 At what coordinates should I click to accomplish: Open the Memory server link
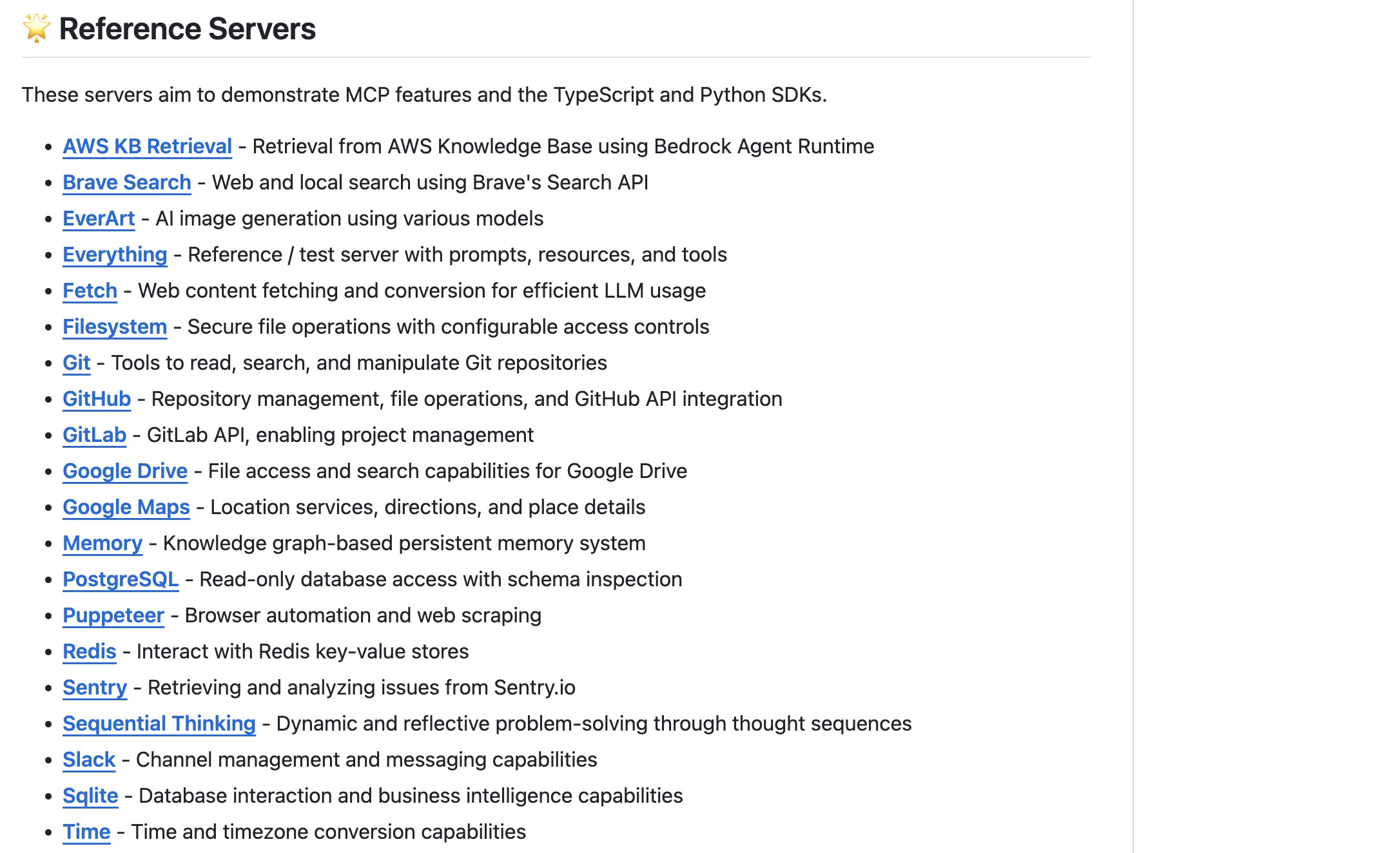[x=102, y=543]
